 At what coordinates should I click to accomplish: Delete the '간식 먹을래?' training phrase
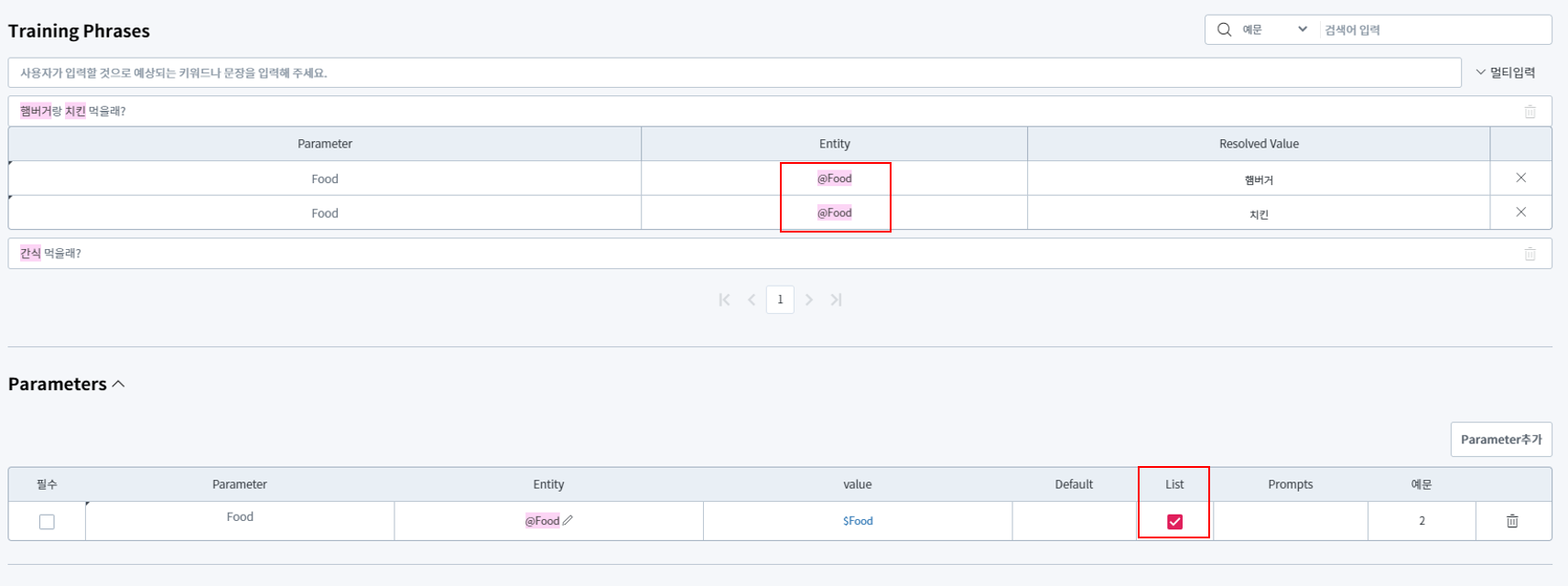click(1530, 254)
